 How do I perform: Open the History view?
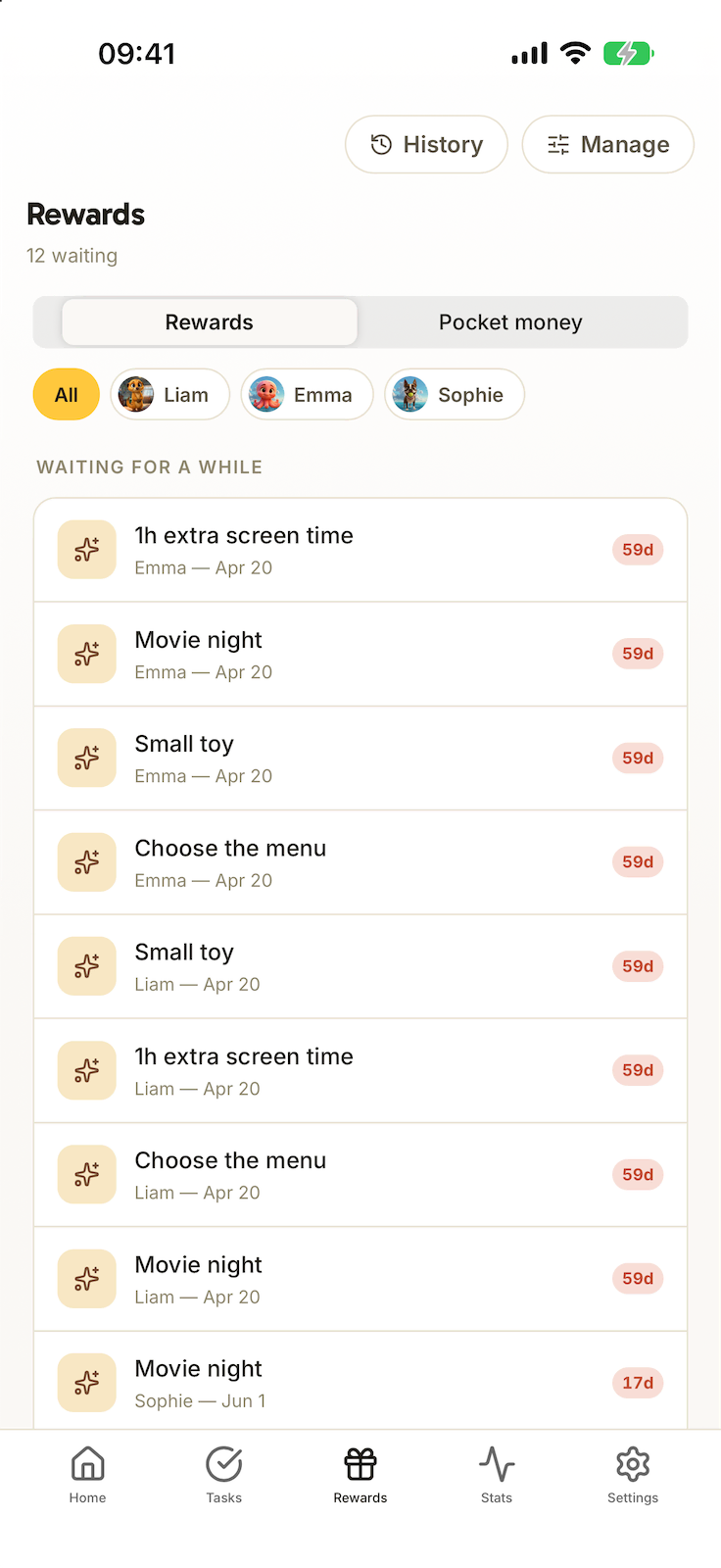pyautogui.click(x=426, y=145)
